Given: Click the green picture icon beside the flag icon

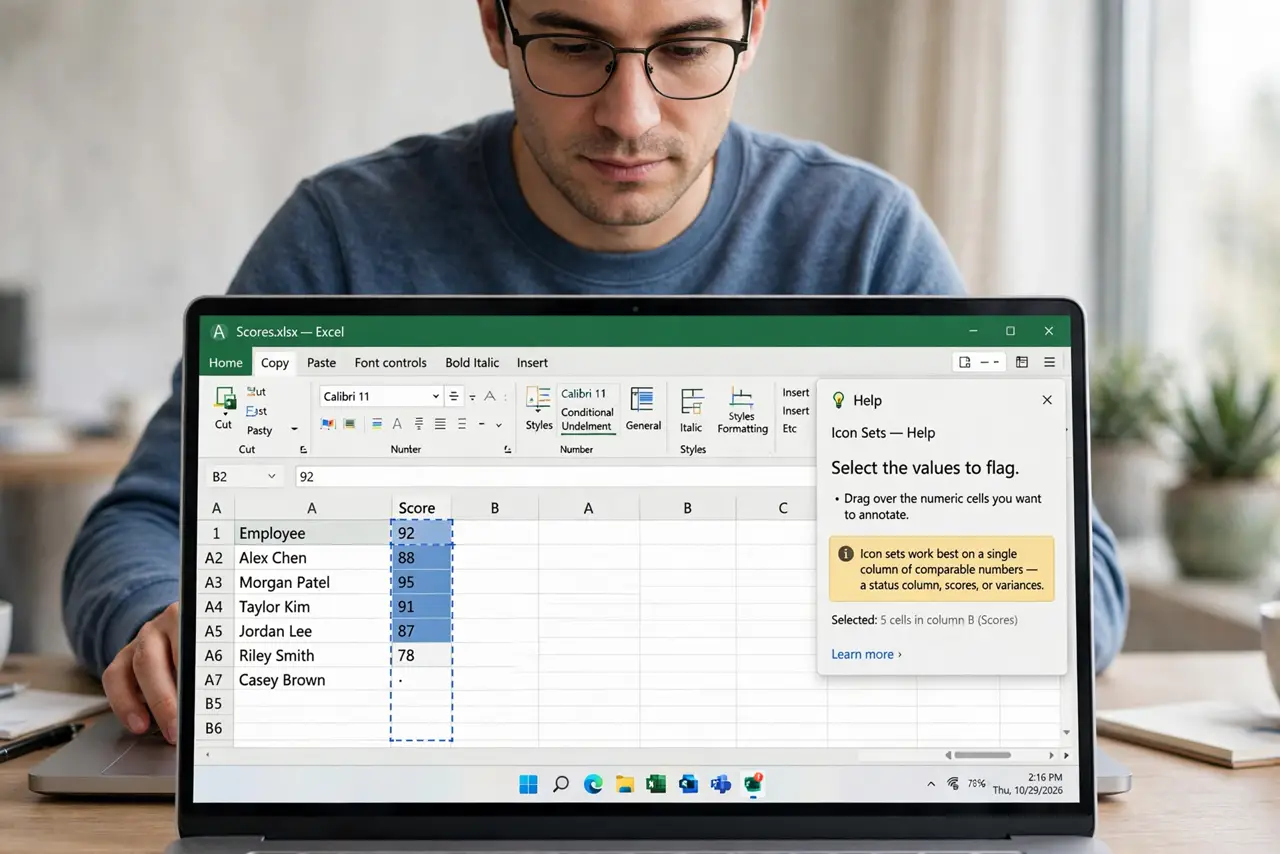Looking at the screenshot, I should click(x=349, y=424).
